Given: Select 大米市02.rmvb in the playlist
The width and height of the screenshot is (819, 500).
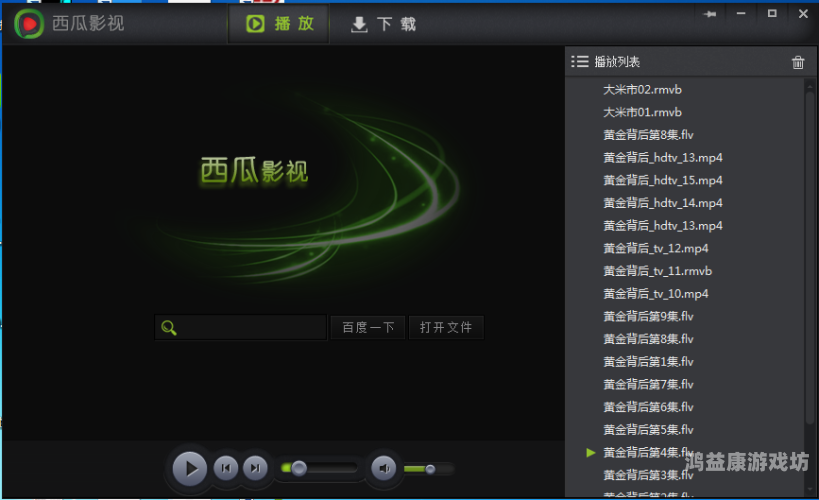Looking at the screenshot, I should tap(642, 90).
